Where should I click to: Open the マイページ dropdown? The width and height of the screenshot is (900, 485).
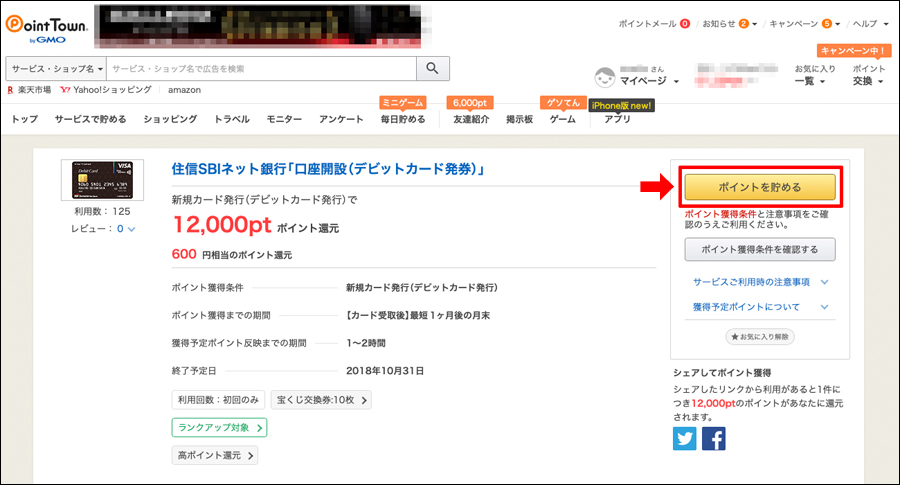click(649, 81)
